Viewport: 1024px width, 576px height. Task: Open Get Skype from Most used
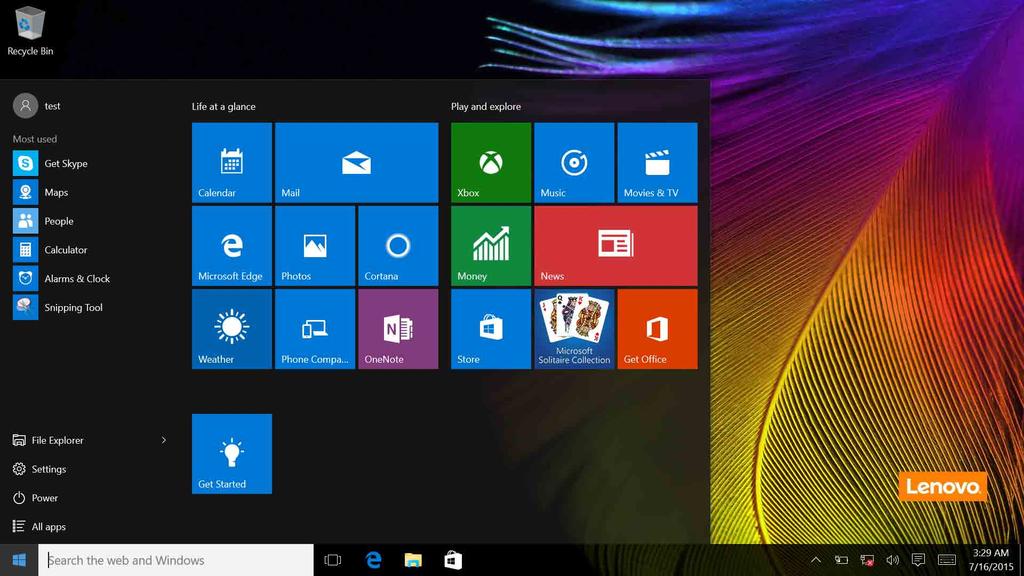90,163
